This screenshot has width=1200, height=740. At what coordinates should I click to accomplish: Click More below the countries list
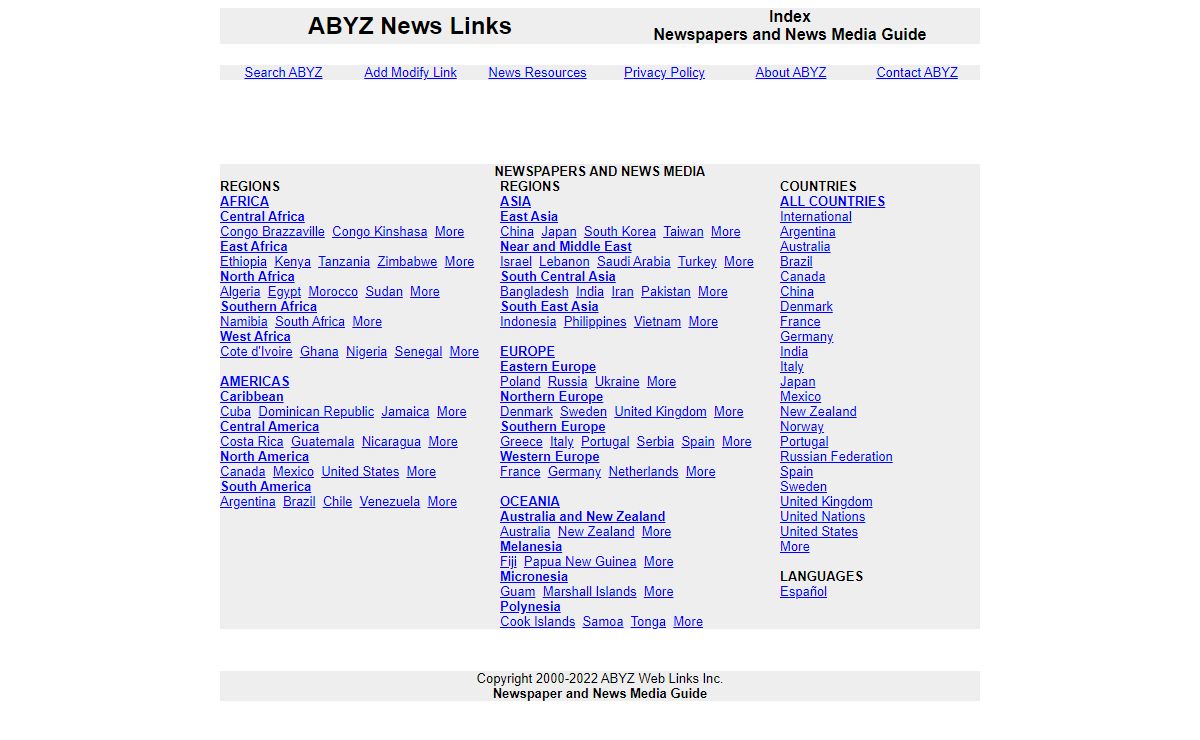point(795,546)
